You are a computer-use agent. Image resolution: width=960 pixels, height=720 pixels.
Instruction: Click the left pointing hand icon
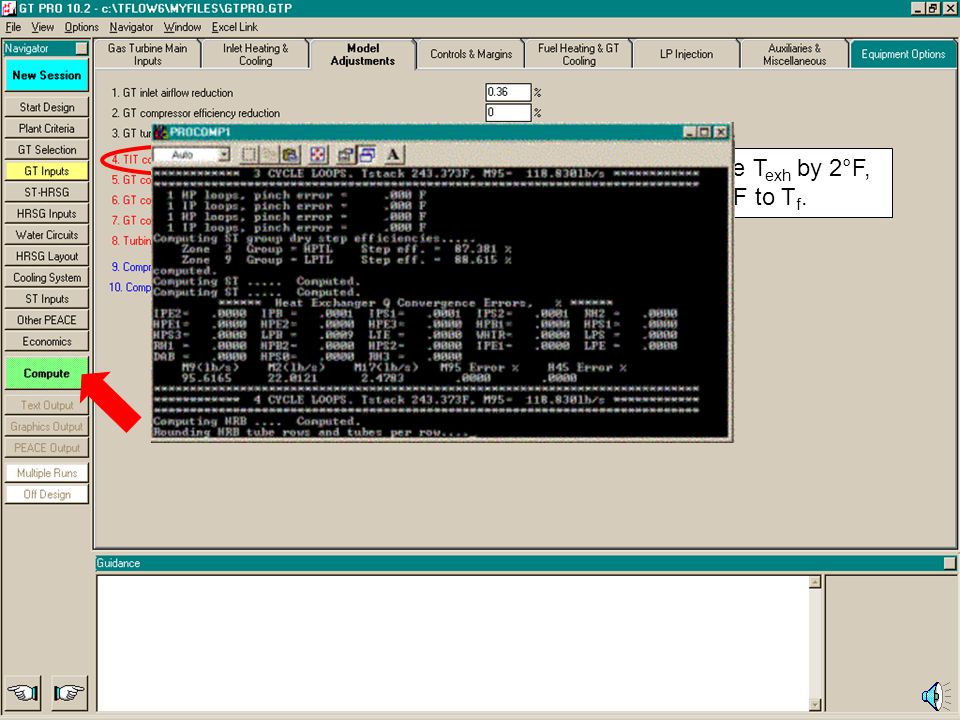[x=23, y=692]
